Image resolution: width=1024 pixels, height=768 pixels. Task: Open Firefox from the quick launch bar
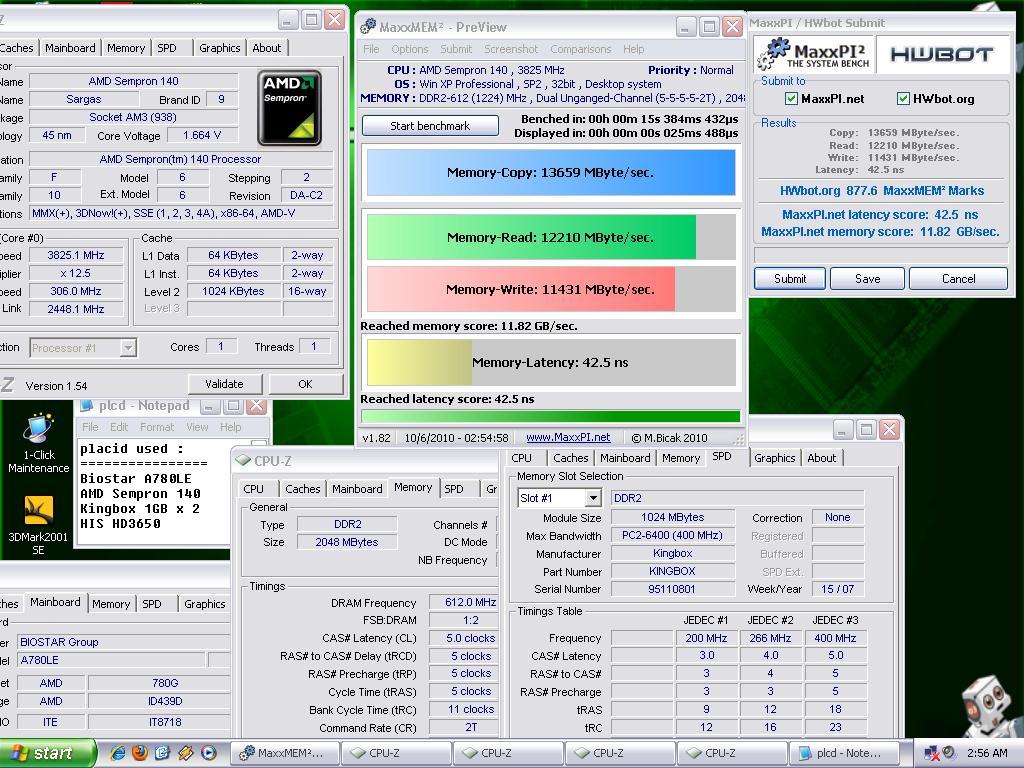pos(140,753)
